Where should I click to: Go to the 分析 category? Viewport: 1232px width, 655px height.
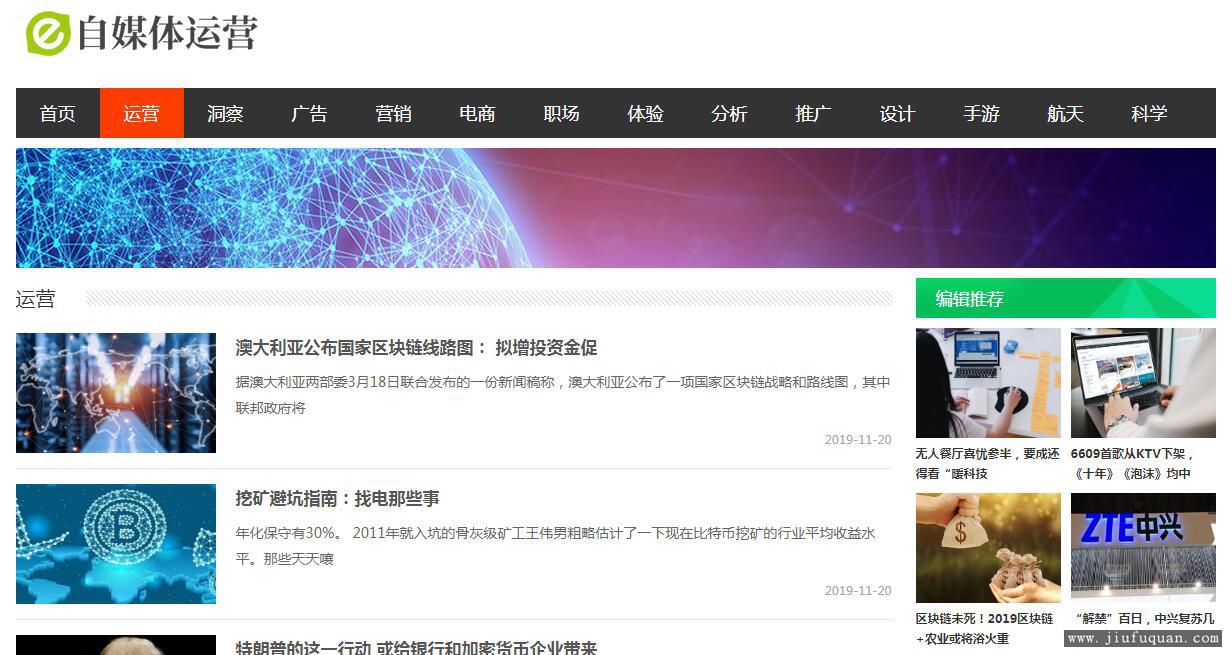(x=730, y=113)
